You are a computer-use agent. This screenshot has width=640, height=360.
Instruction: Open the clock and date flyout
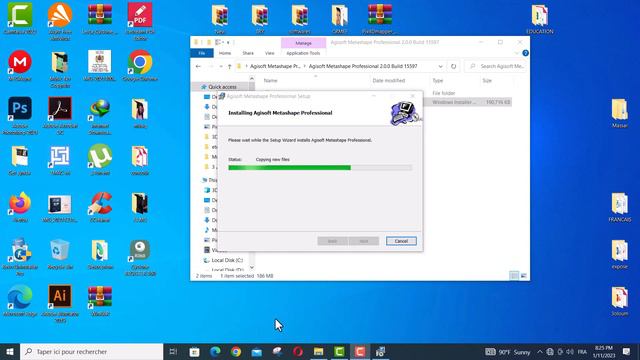604,351
